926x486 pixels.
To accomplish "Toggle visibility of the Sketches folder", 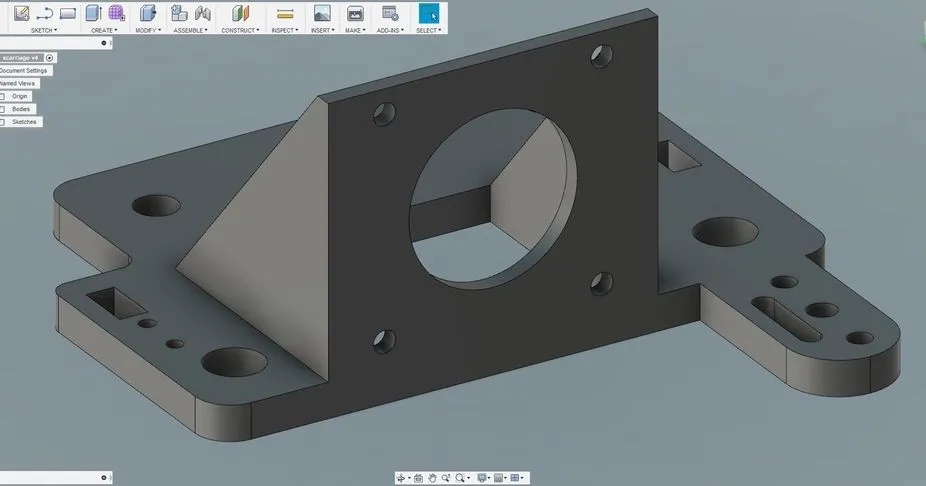I will (x=3, y=122).
